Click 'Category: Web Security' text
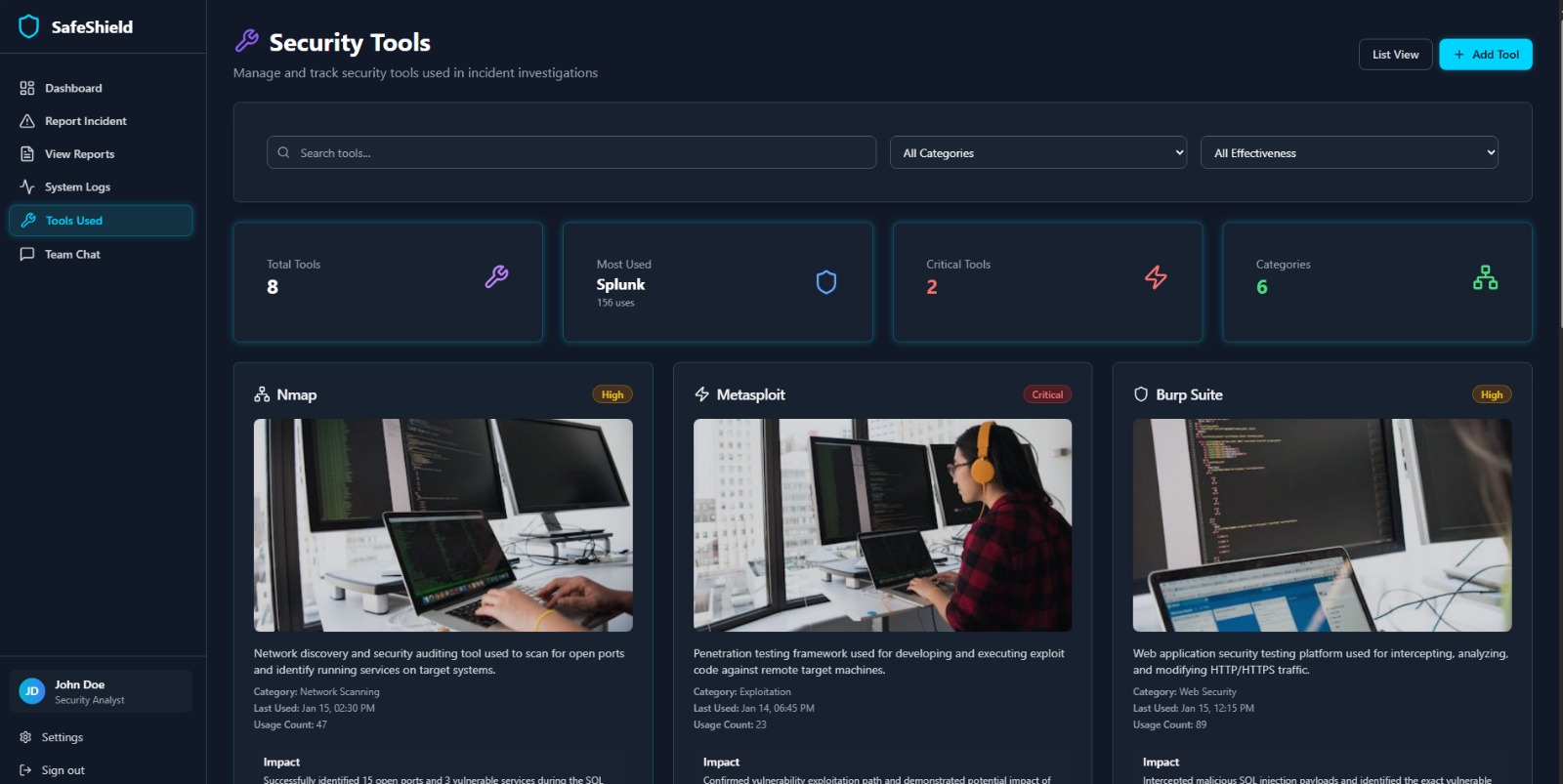The image size is (1563, 784). click(1184, 691)
